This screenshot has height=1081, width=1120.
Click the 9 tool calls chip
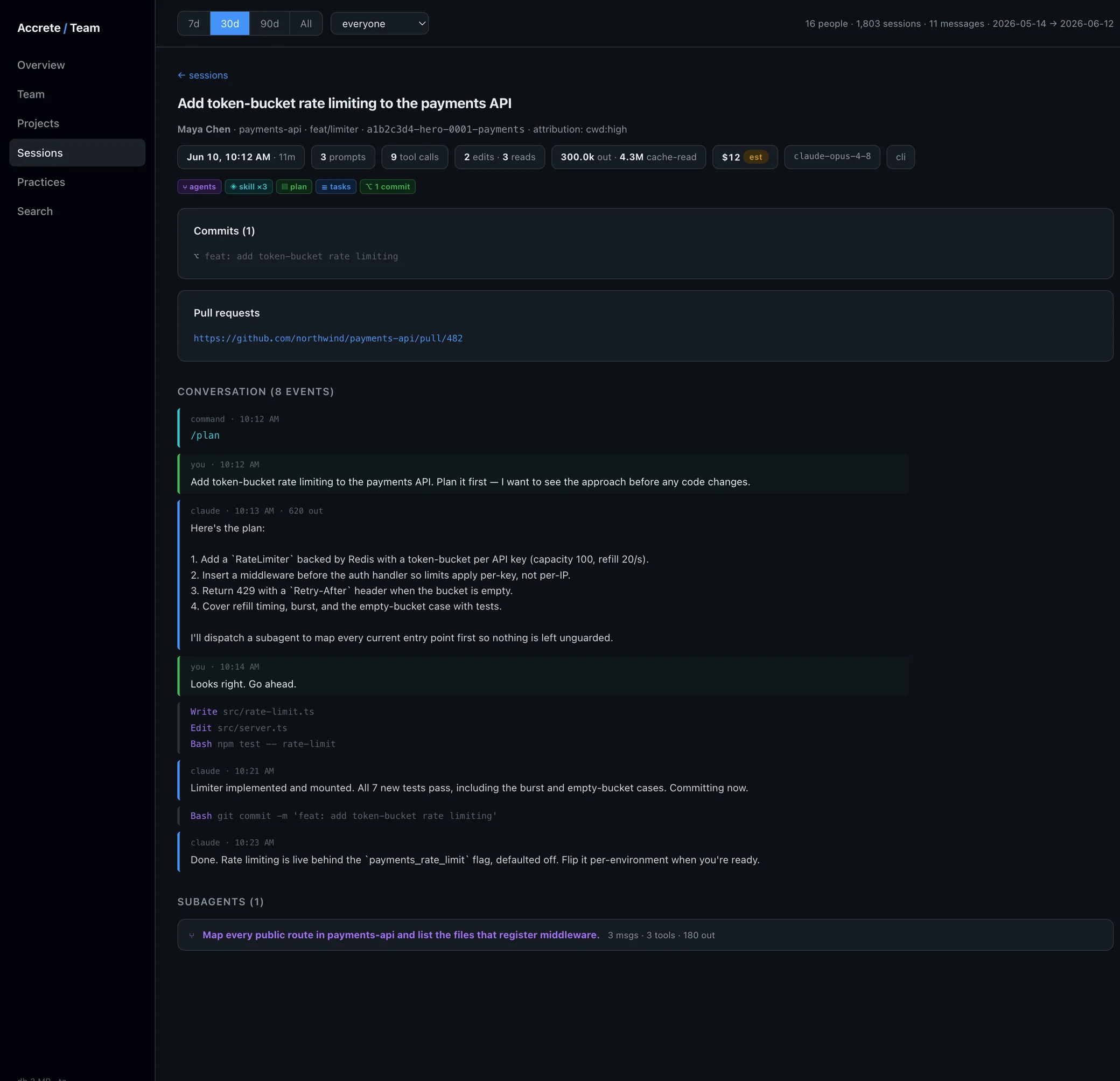pyautogui.click(x=415, y=157)
